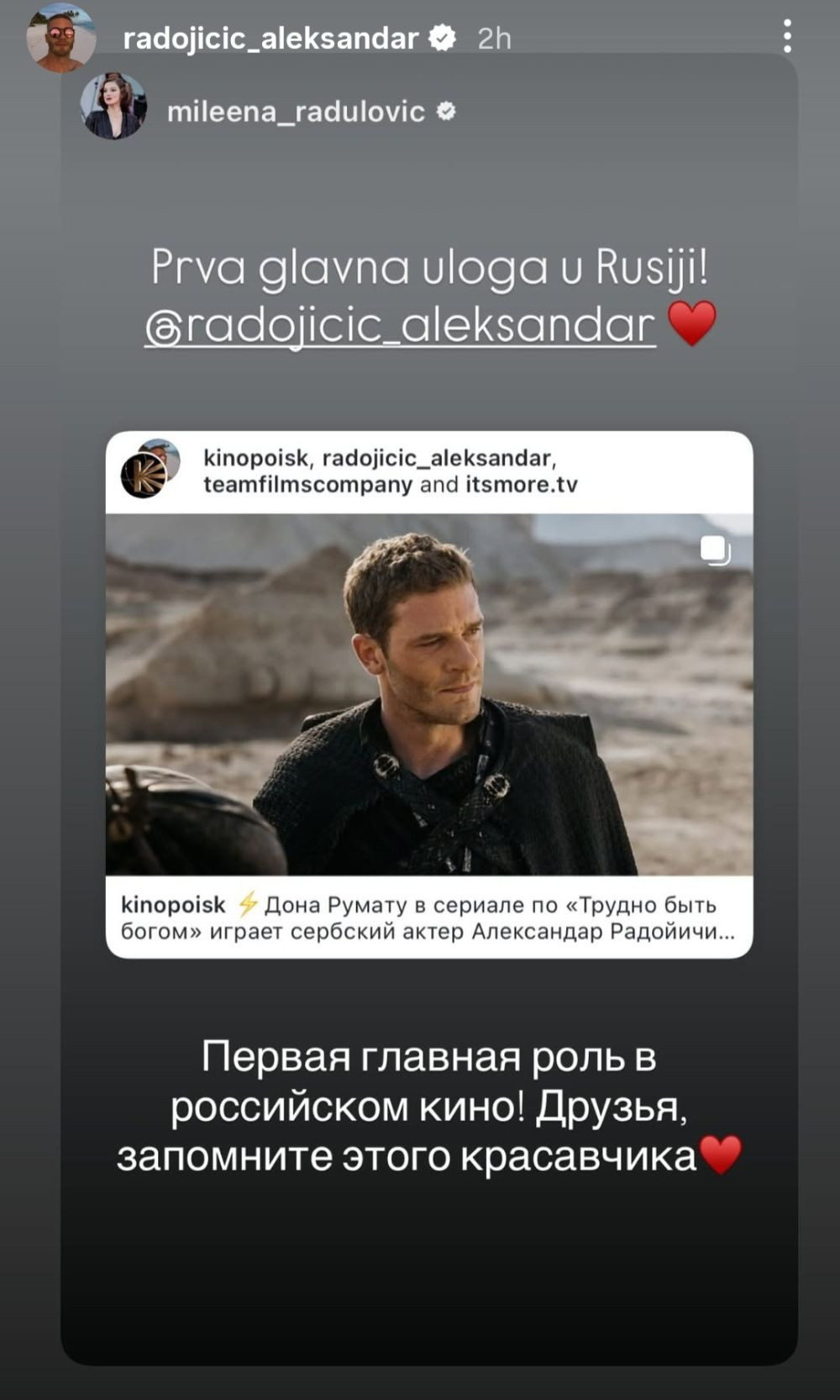This screenshot has width=840, height=1400.
Task: Open the @radojicic_aleksandar mention link
Action: click(400, 325)
